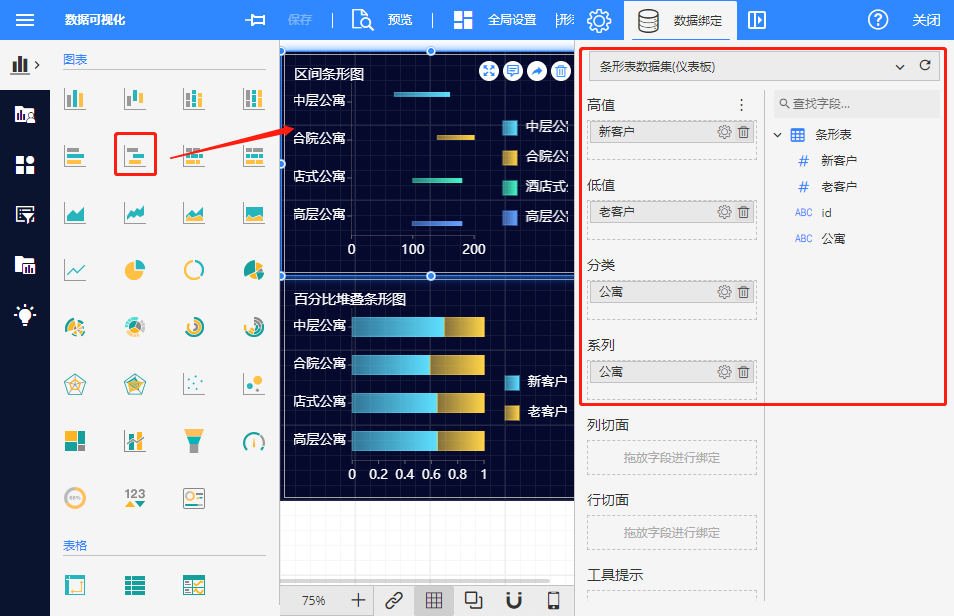The width and height of the screenshot is (954, 616).
Task: Click the 预览 preview button
Action: tap(383, 20)
